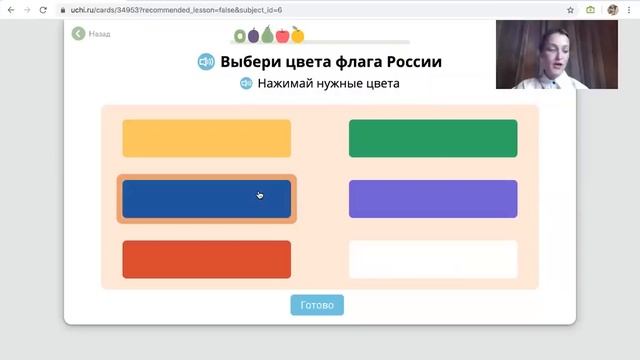
Task: Click the browser forward arrow
Action: click(27, 10)
